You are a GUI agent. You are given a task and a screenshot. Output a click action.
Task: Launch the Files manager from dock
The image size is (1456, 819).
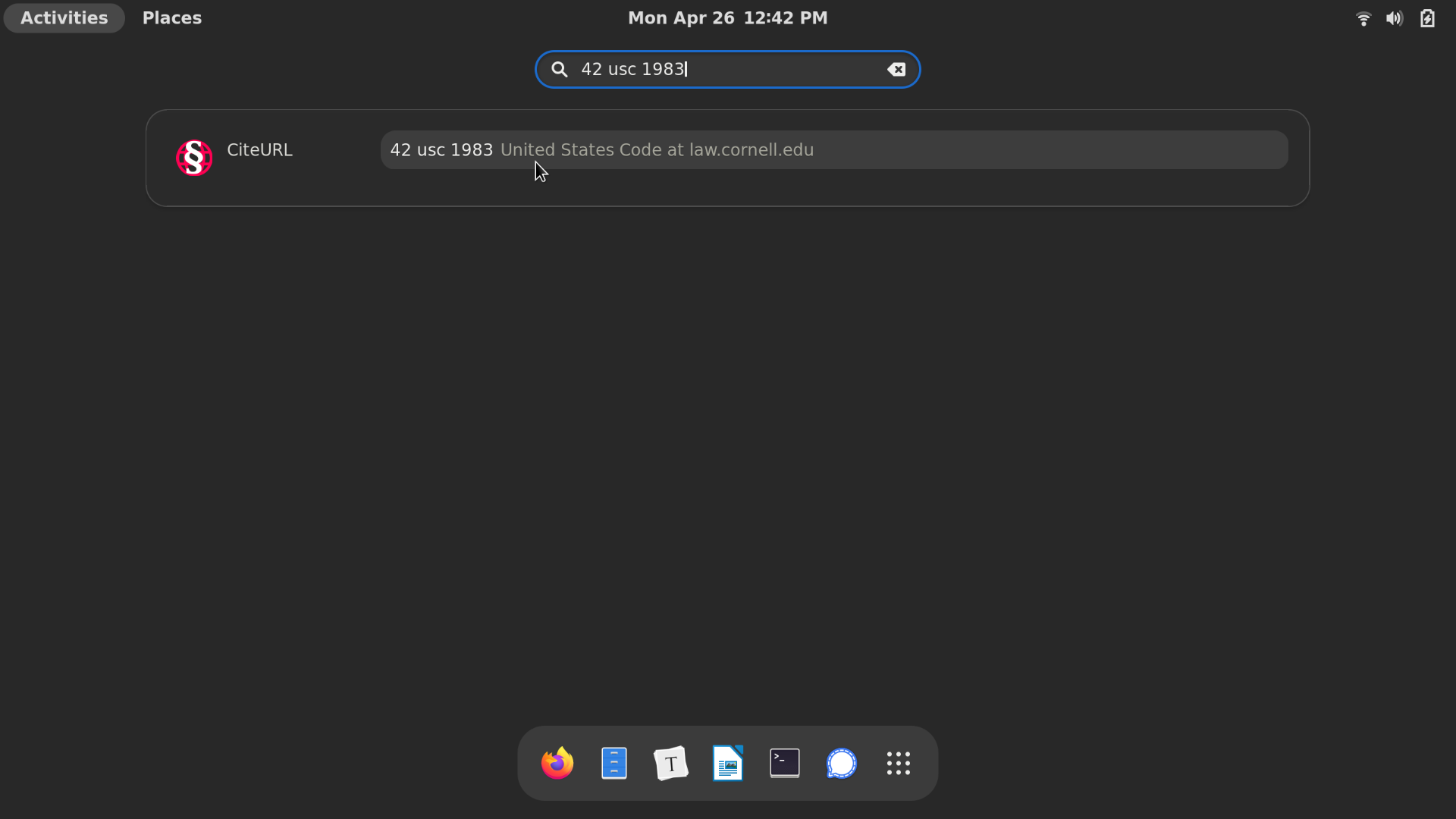(614, 763)
